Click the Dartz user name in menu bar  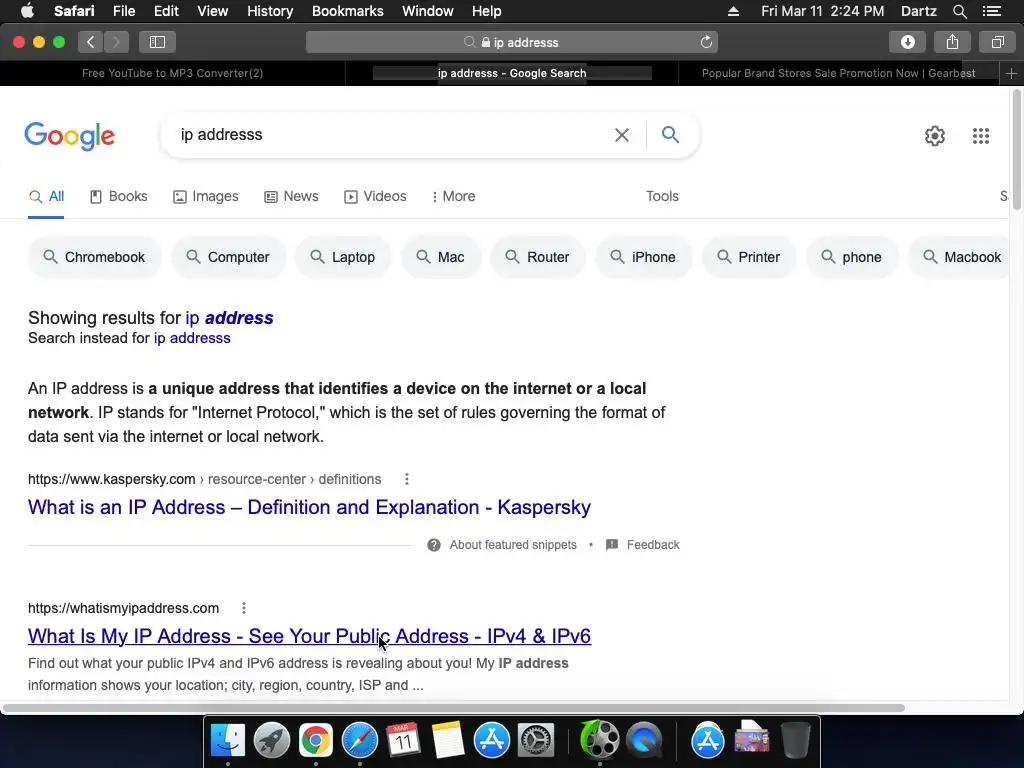[x=919, y=11]
